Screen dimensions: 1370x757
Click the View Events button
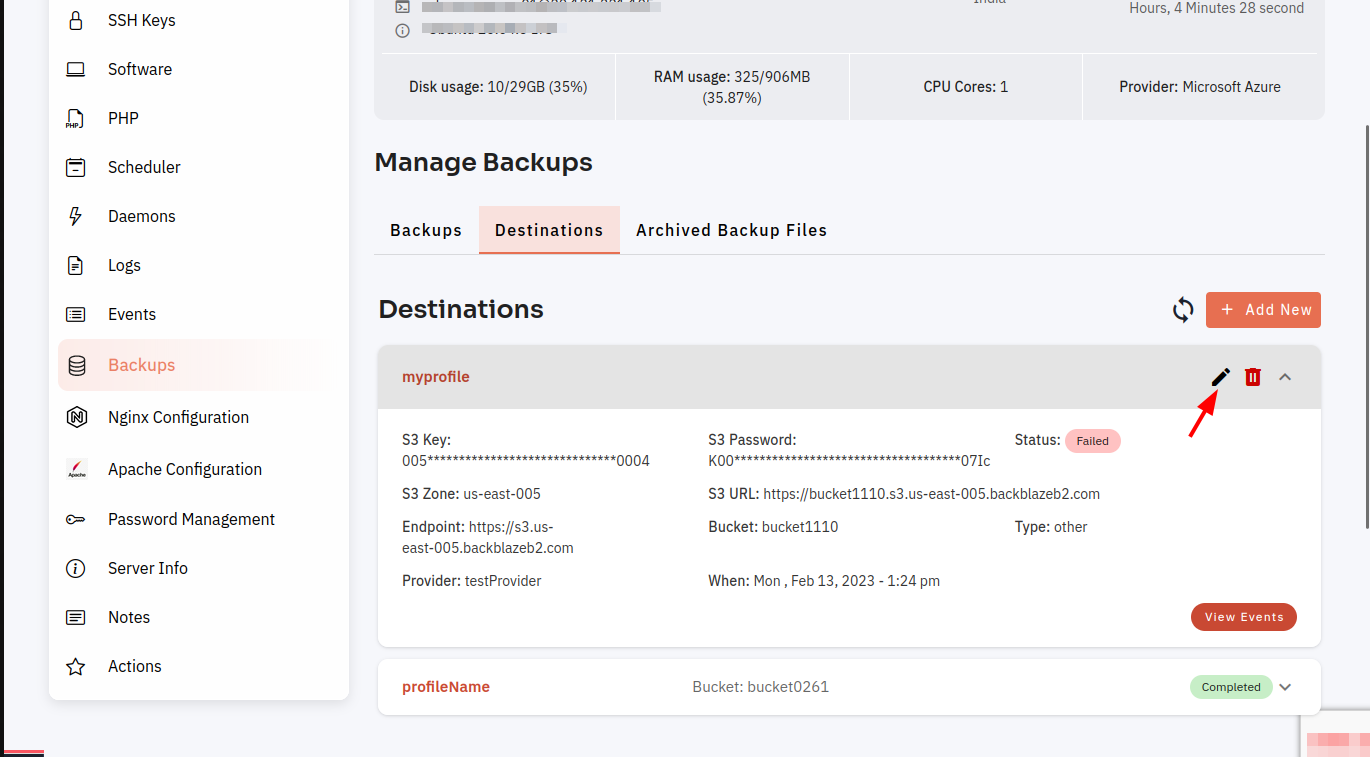(x=1244, y=617)
